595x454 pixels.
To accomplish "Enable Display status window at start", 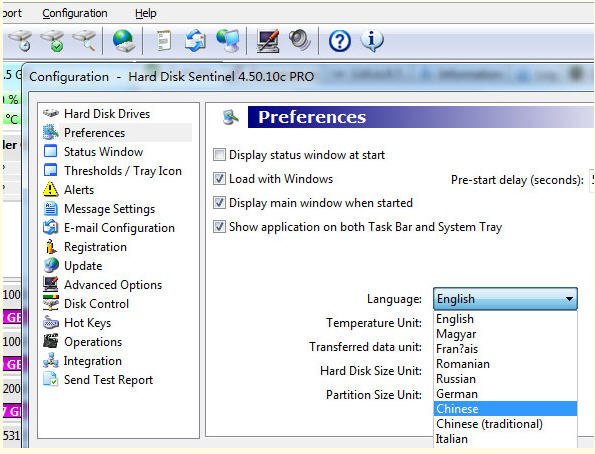I will [x=219, y=155].
